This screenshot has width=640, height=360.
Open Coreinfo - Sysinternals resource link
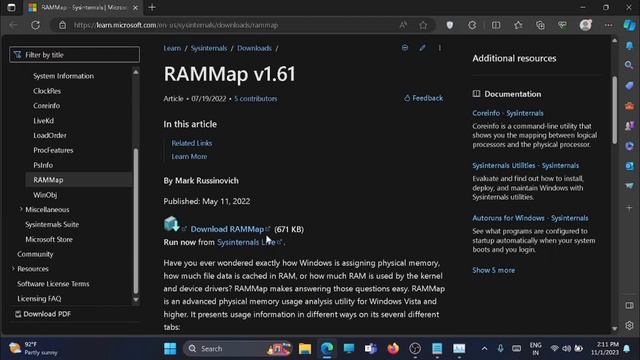(x=508, y=113)
